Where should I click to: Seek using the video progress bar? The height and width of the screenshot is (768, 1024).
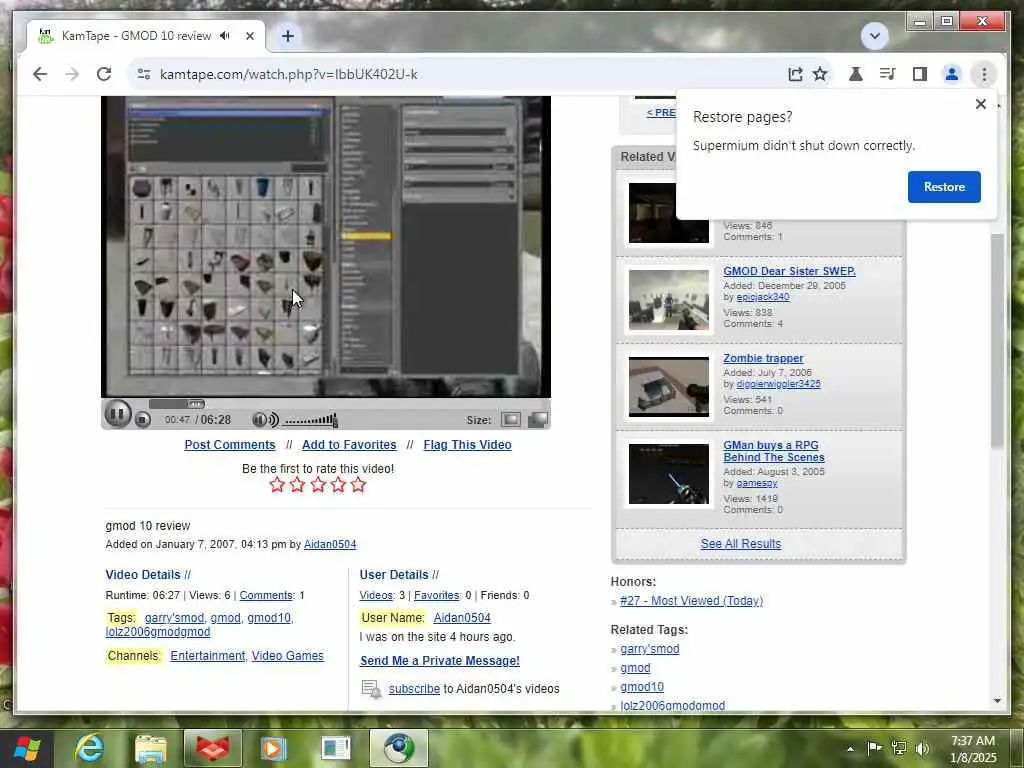(177, 404)
